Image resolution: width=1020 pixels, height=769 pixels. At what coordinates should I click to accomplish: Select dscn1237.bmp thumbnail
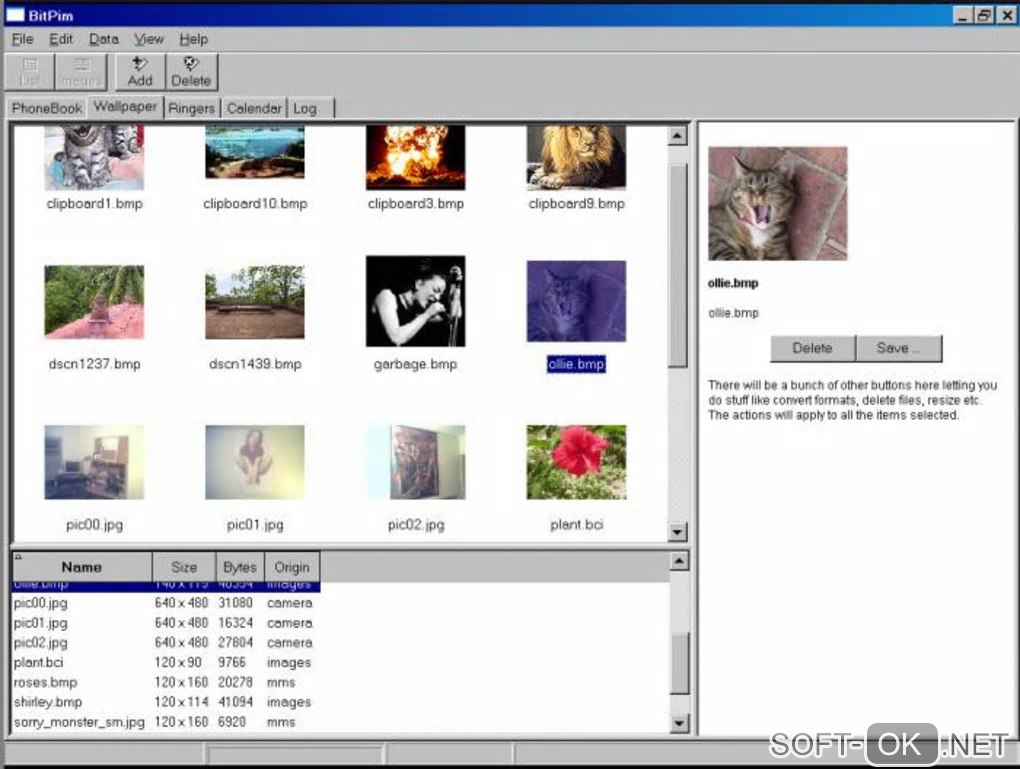94,302
